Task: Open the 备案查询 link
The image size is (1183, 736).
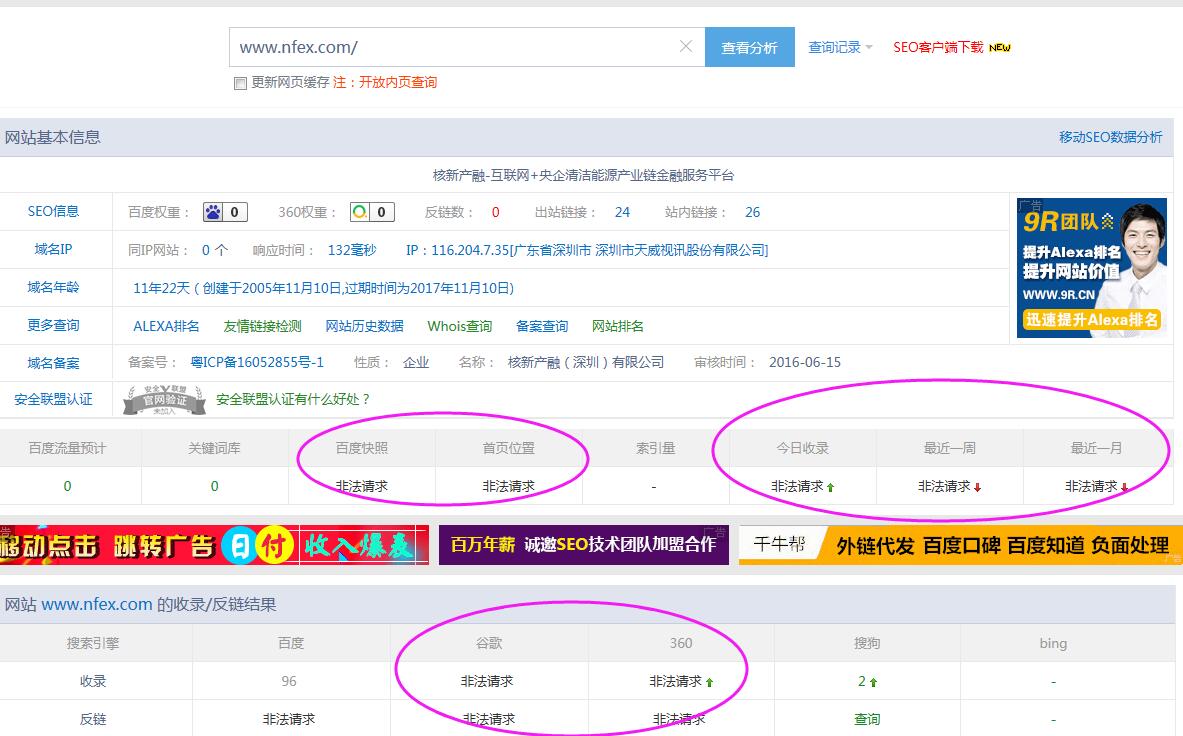Action: tap(542, 327)
